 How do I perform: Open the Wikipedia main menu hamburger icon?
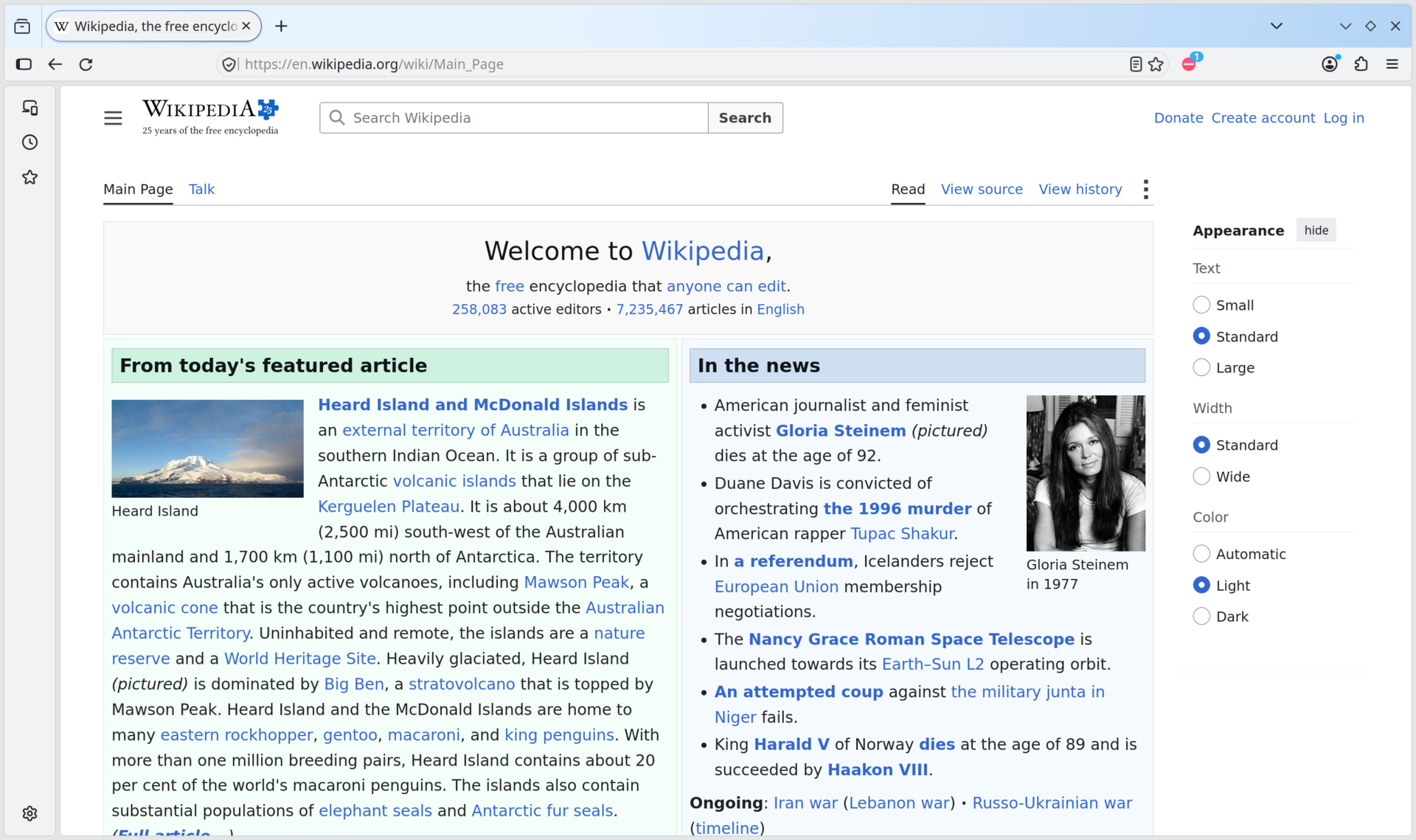pyautogui.click(x=113, y=118)
